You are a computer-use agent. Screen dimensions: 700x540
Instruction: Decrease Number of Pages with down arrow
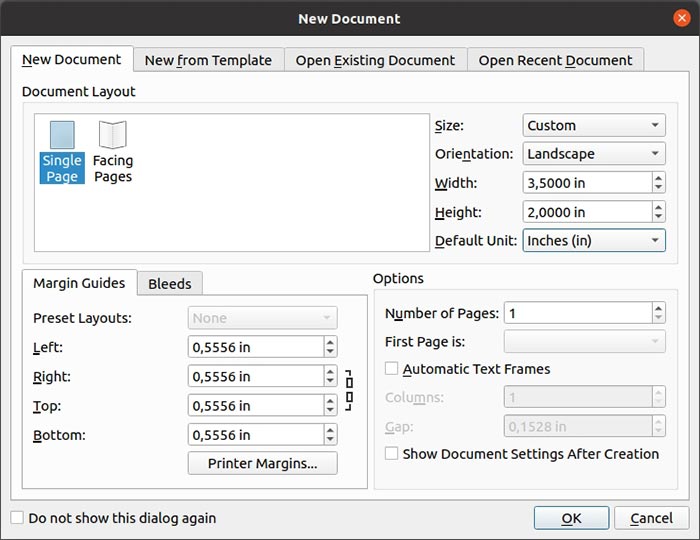(658, 317)
